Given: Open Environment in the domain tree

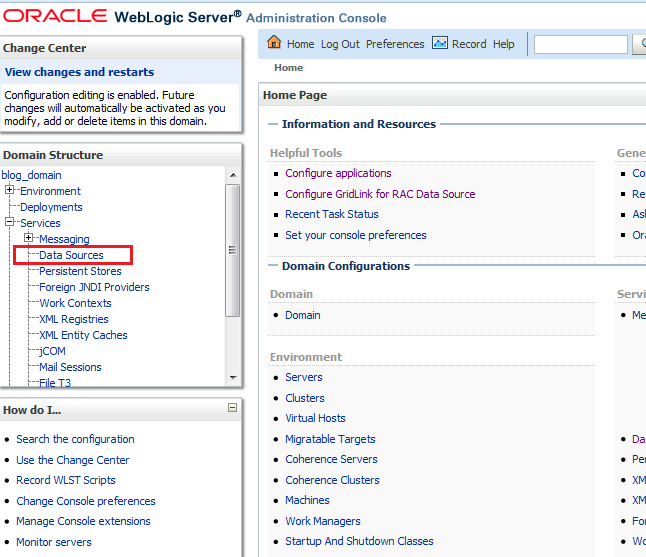Looking at the screenshot, I should [50, 191].
